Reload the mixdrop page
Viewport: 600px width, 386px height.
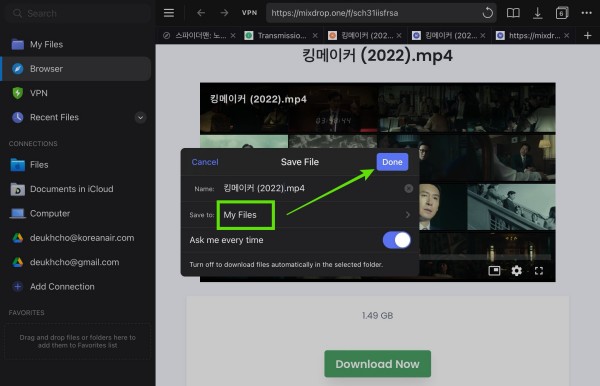pyautogui.click(x=488, y=13)
